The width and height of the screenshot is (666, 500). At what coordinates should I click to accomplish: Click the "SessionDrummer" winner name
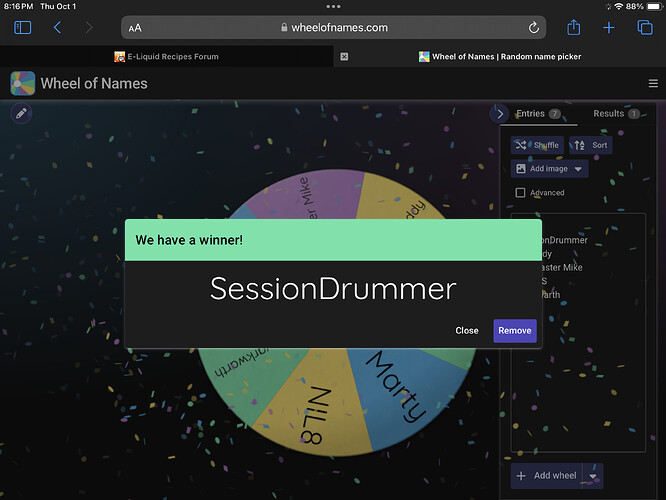[333, 289]
